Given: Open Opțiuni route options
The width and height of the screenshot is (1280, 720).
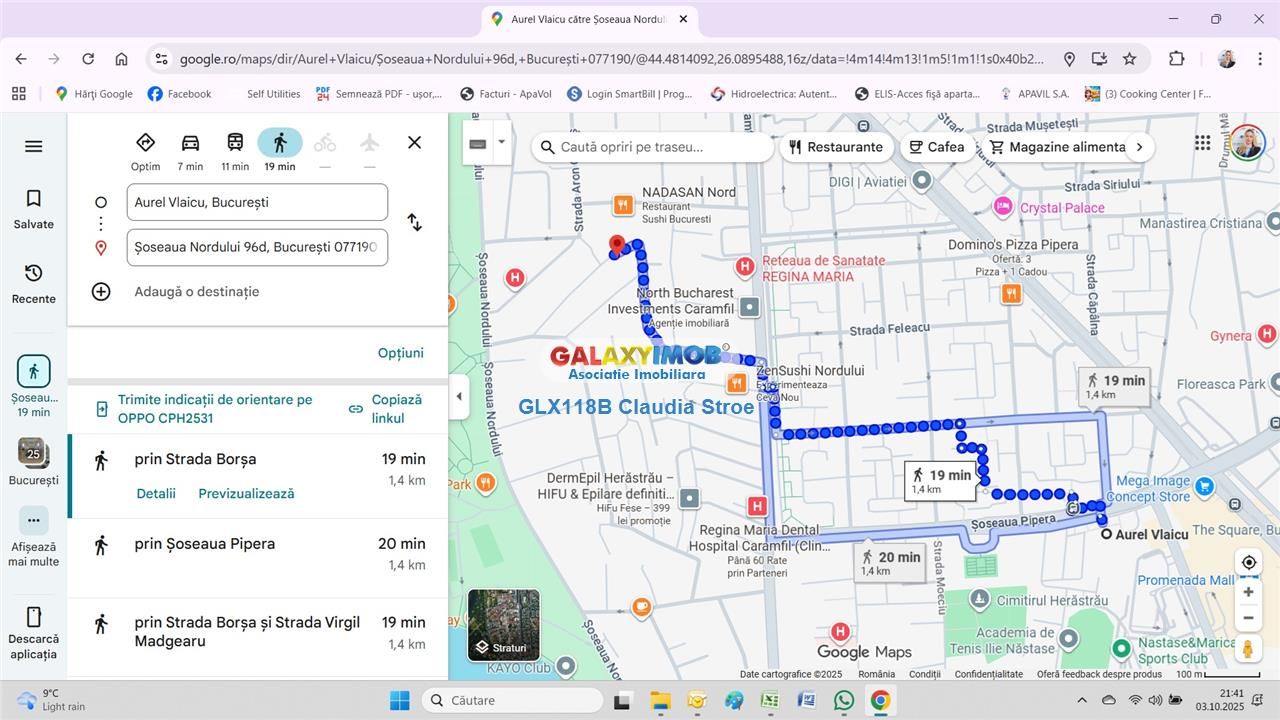Looking at the screenshot, I should (x=400, y=353).
